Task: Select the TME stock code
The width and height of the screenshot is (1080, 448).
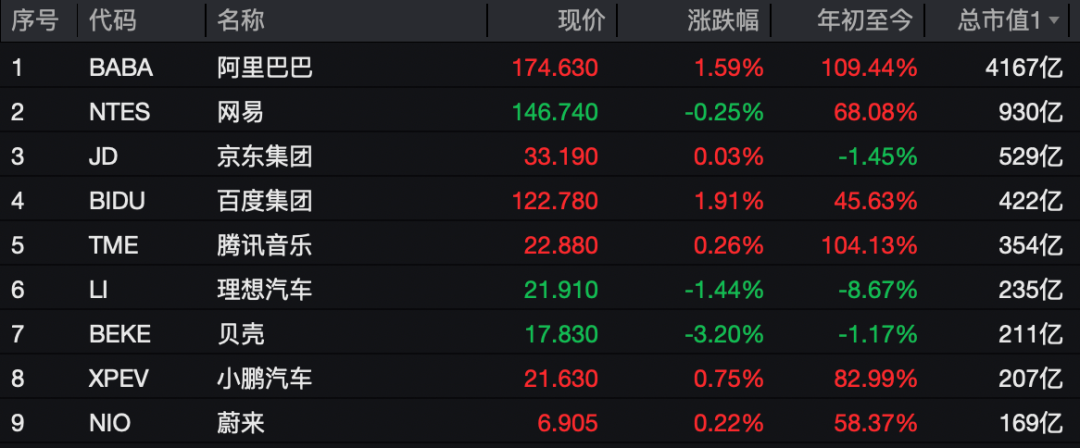Action: tap(114, 245)
